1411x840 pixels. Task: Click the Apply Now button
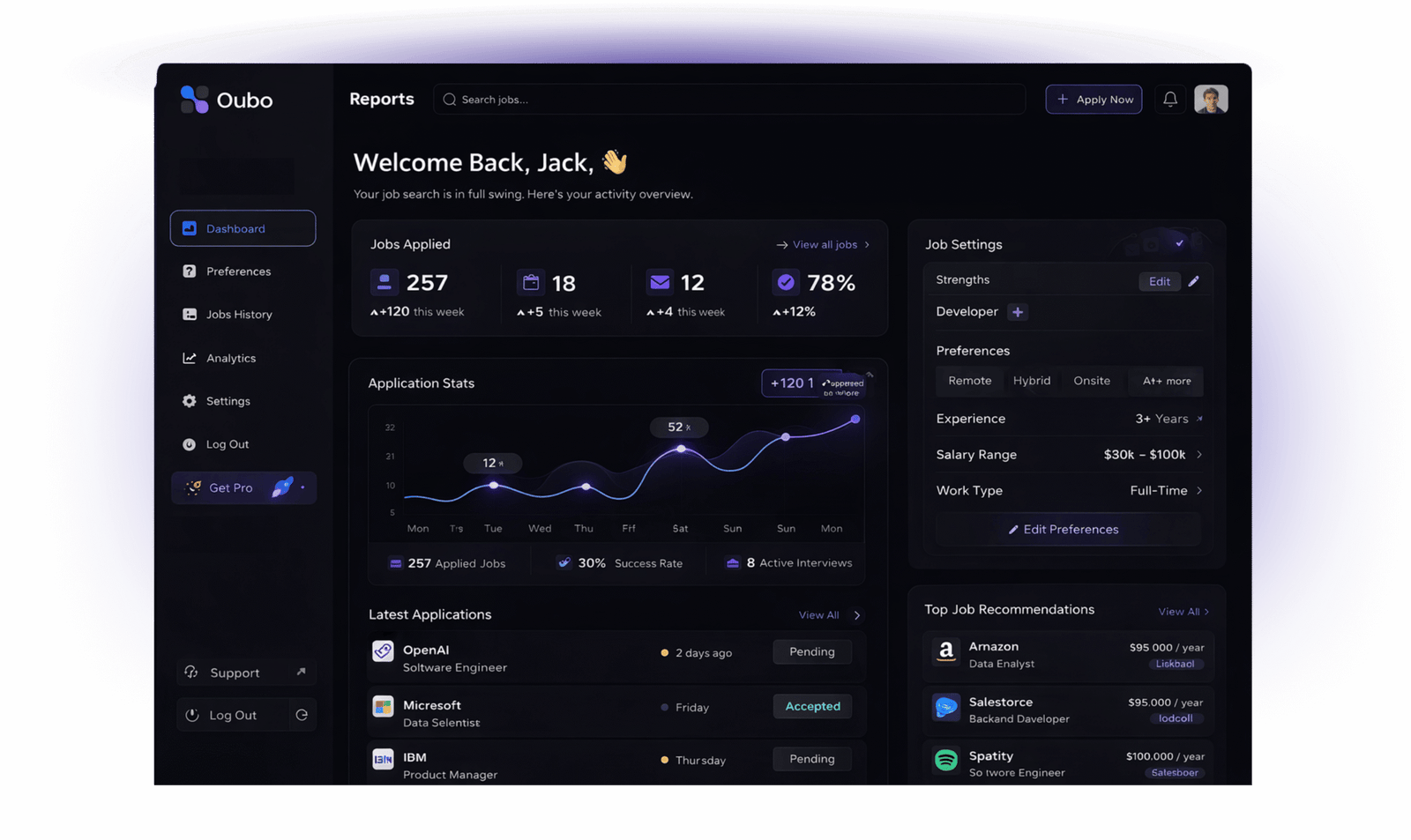pos(1094,100)
